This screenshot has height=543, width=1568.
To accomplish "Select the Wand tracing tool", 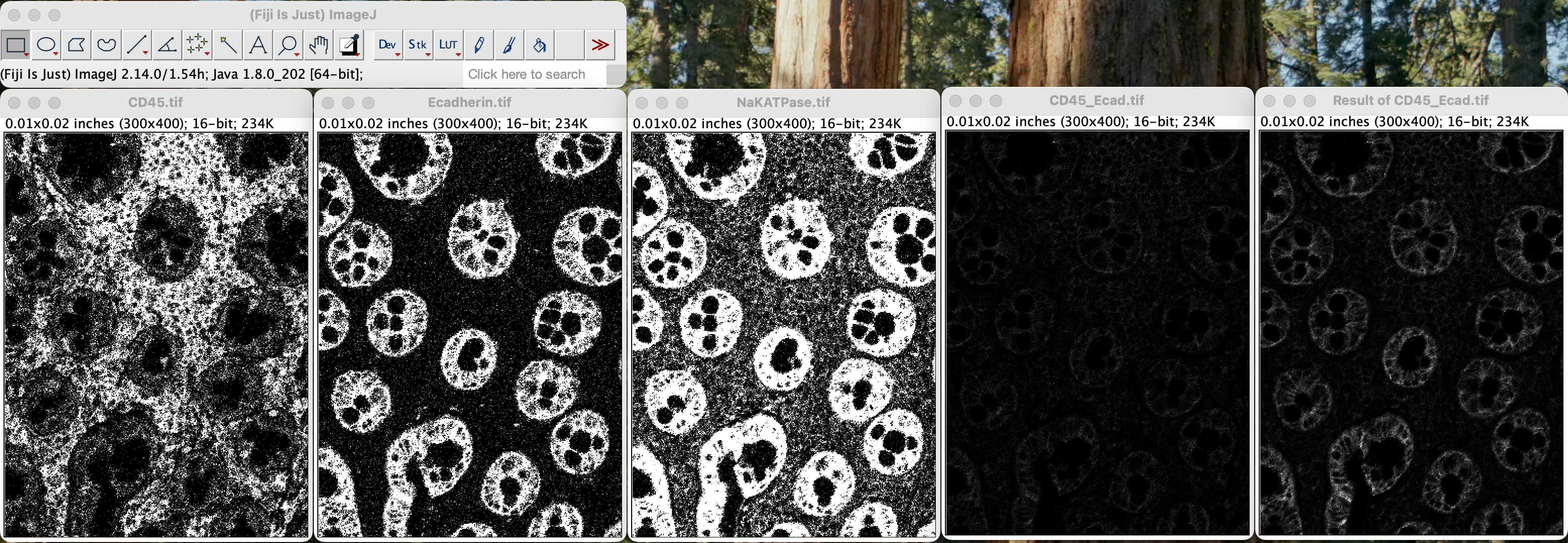I will (x=228, y=45).
